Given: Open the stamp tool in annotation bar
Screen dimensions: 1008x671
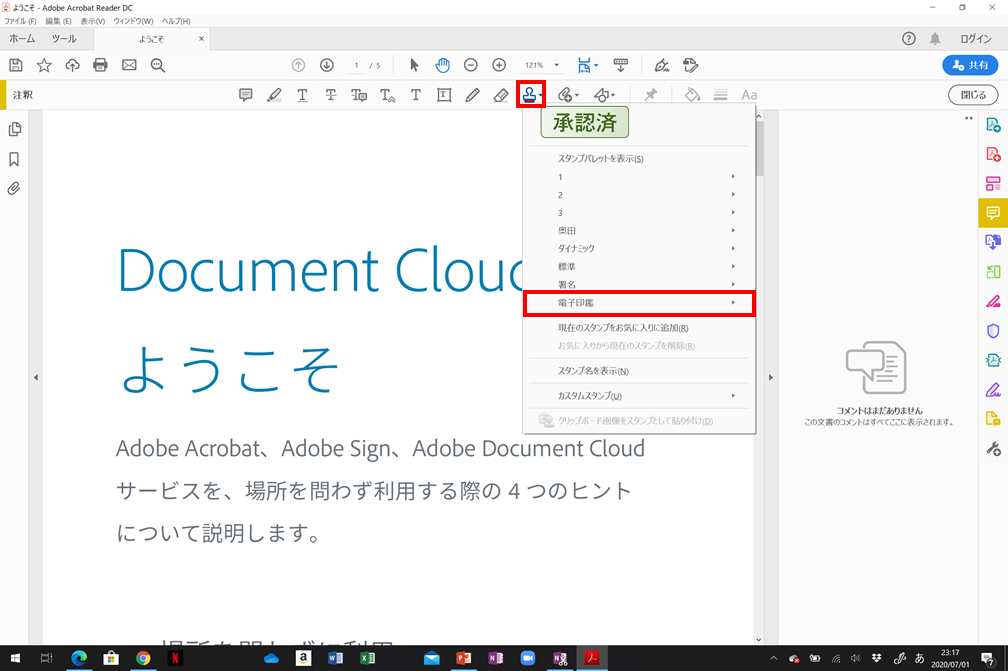Looking at the screenshot, I should (x=530, y=95).
